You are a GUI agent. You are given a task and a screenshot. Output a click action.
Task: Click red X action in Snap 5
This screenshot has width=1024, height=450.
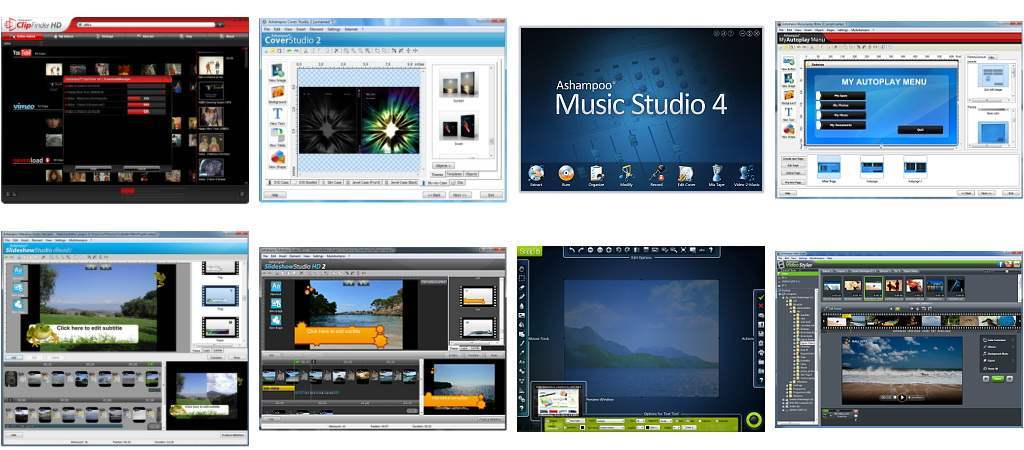click(x=760, y=306)
